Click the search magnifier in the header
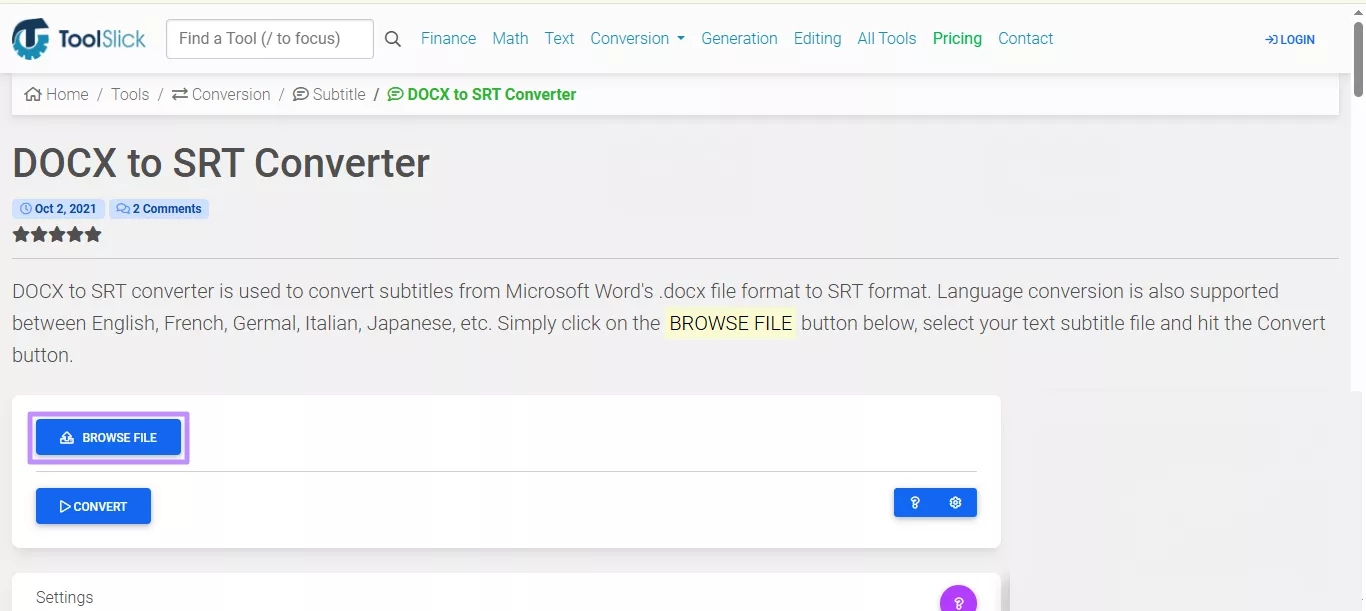Viewport: 1366px width, 611px height. pos(392,38)
